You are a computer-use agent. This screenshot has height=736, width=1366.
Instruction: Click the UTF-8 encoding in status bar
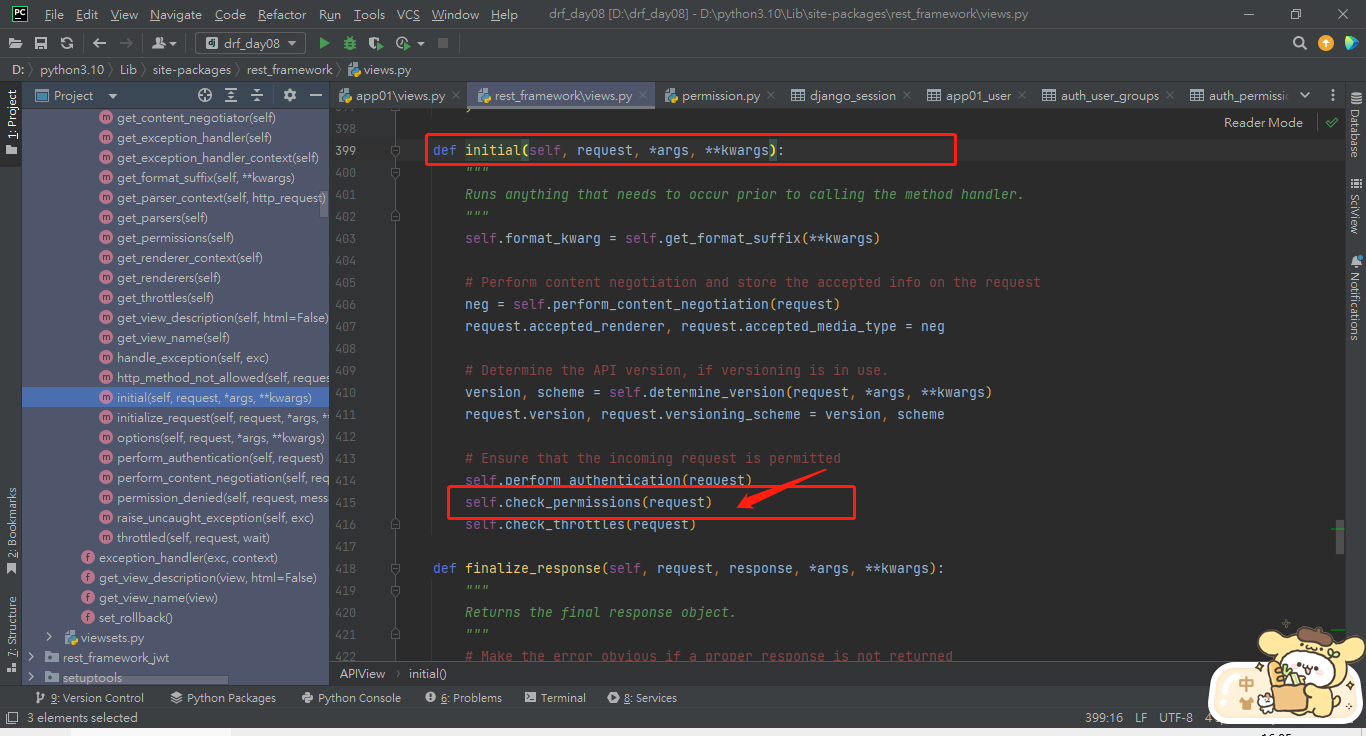tap(1176, 717)
